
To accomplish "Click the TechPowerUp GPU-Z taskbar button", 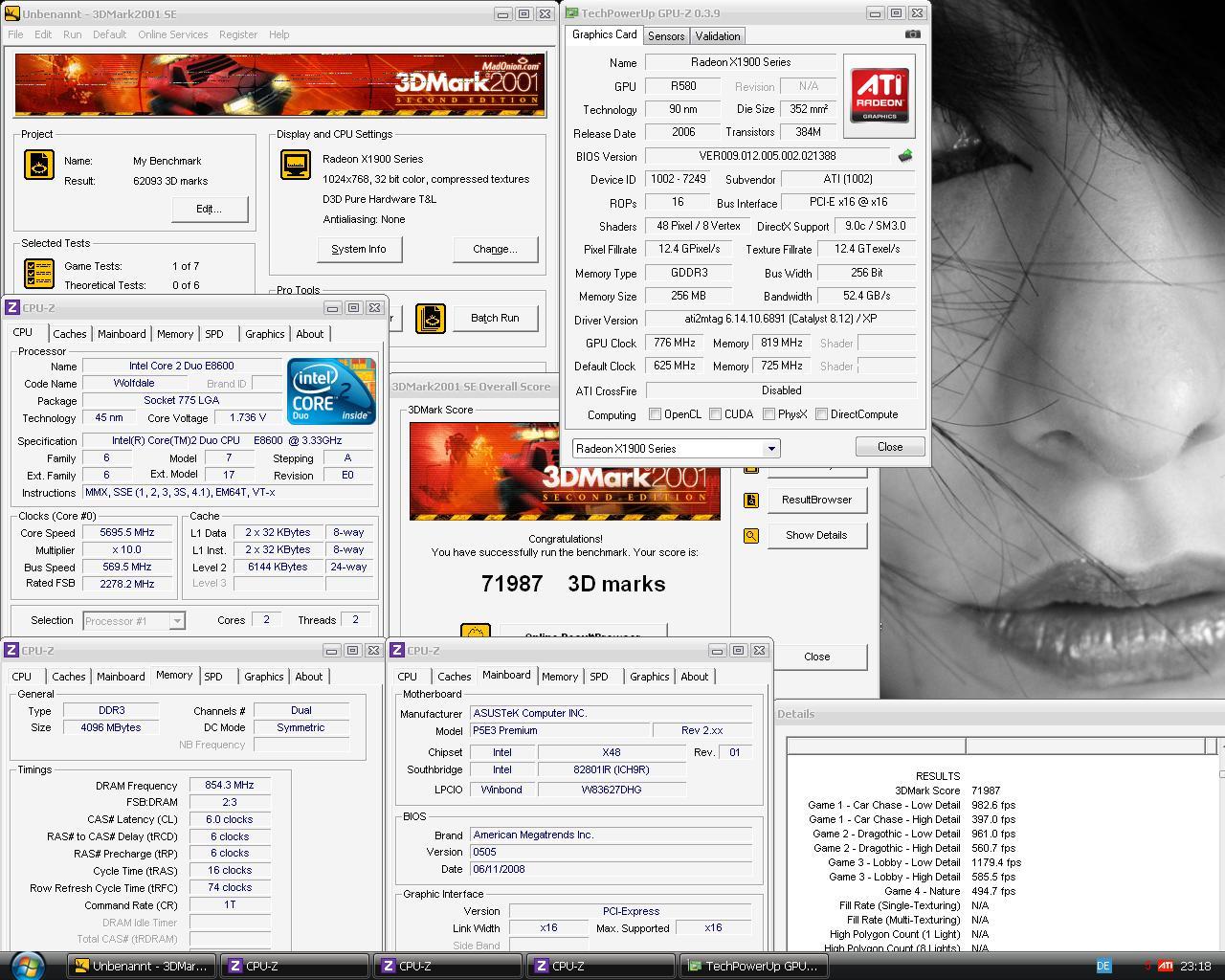I will (x=753, y=966).
